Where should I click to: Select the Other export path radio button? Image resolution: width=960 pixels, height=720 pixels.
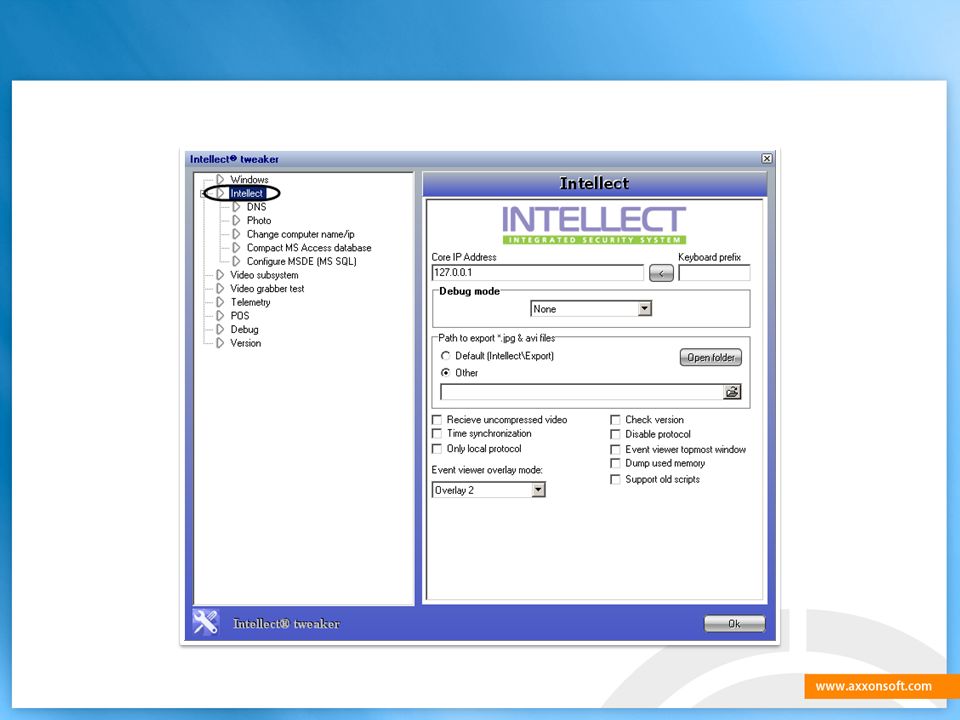[x=446, y=372]
